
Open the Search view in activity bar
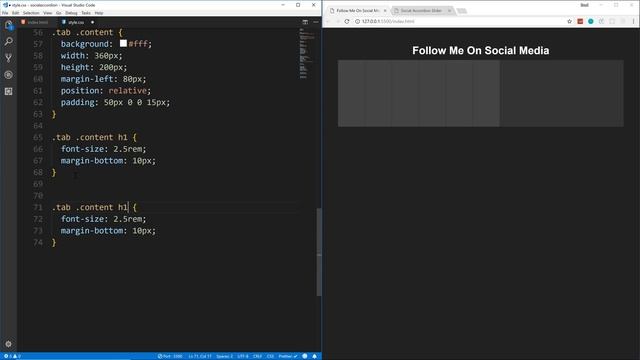click(x=9, y=42)
